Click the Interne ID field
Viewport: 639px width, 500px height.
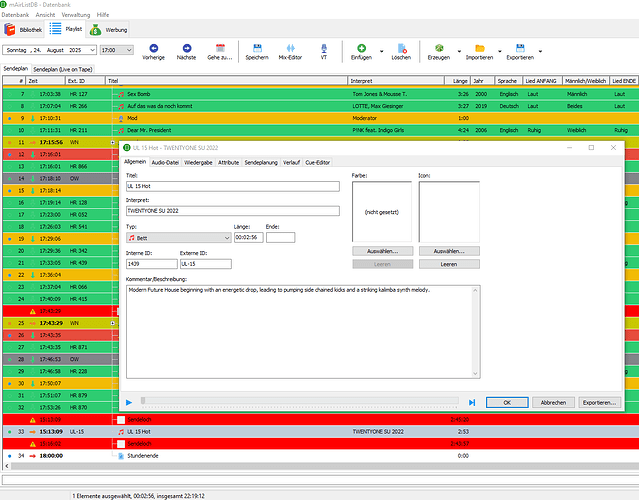[x=152, y=264]
